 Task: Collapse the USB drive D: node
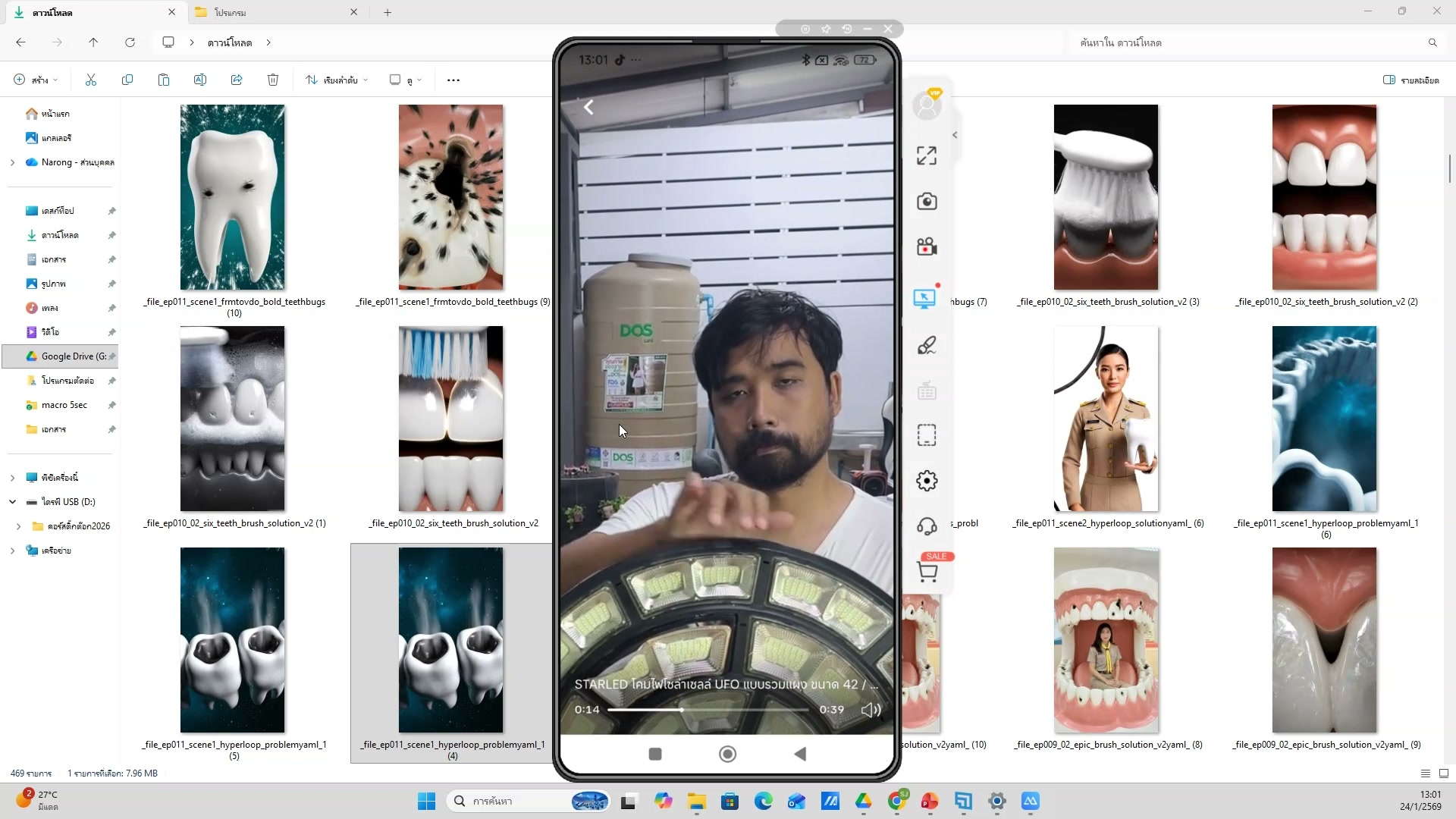pos(12,502)
